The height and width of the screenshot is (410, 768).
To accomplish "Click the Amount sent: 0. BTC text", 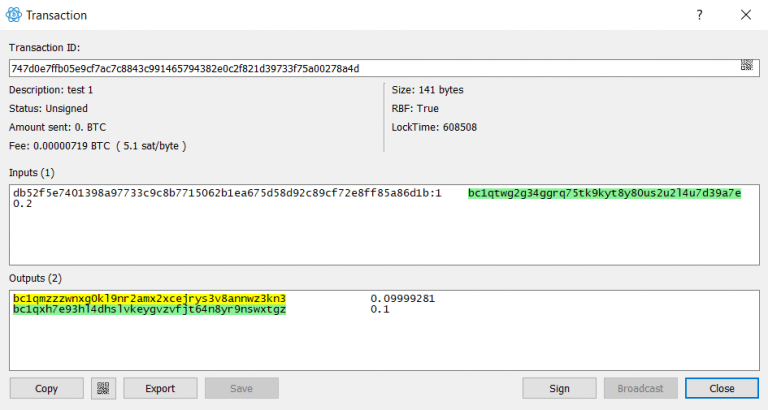I will coord(57,127).
